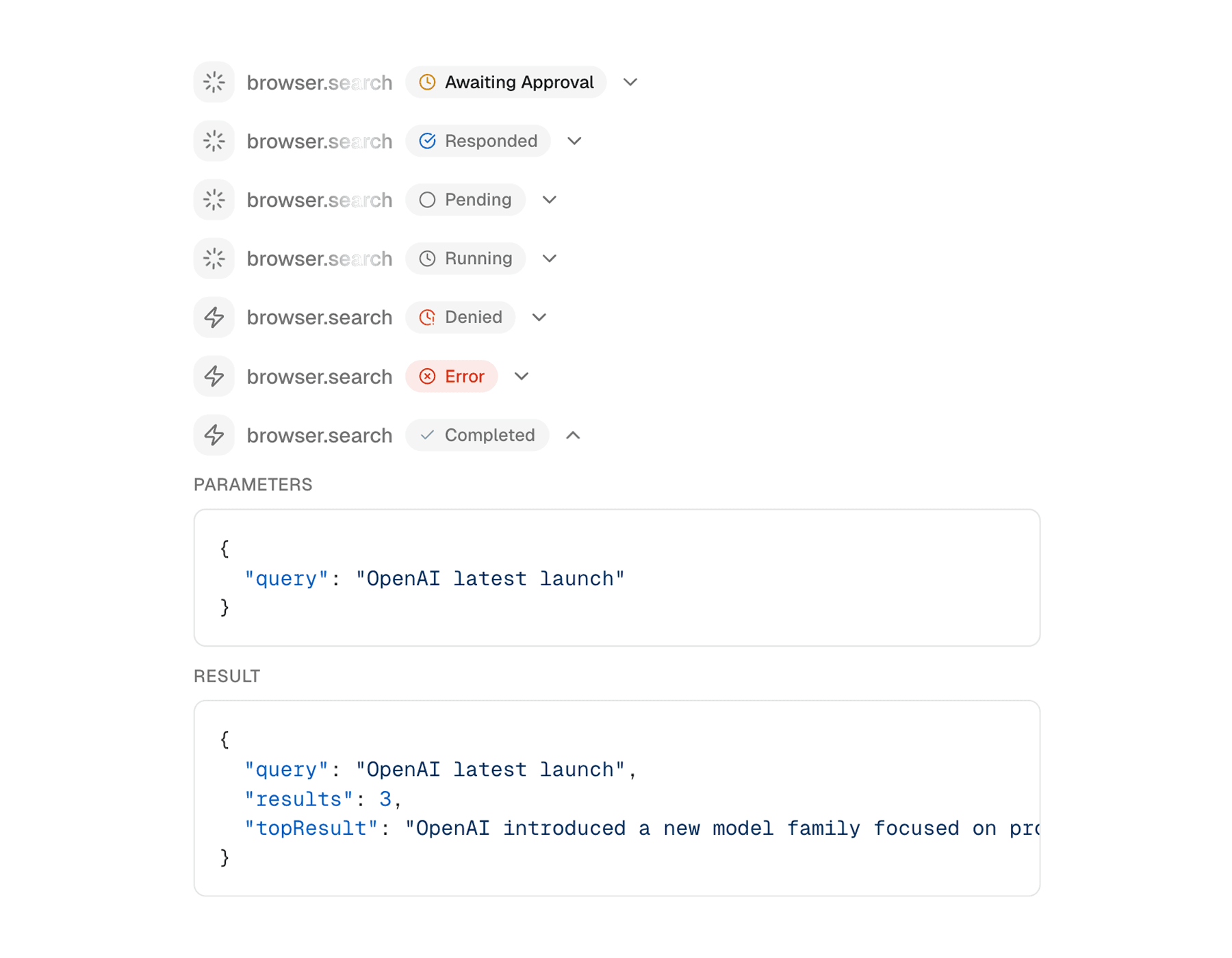Collapse the Completed browser.search entry
1232x958 pixels.
(x=574, y=435)
